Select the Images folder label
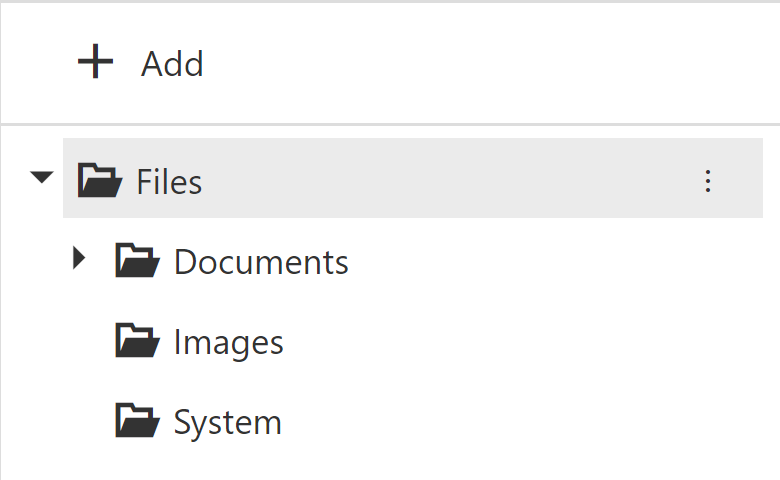The height and width of the screenshot is (480, 780). [x=229, y=343]
